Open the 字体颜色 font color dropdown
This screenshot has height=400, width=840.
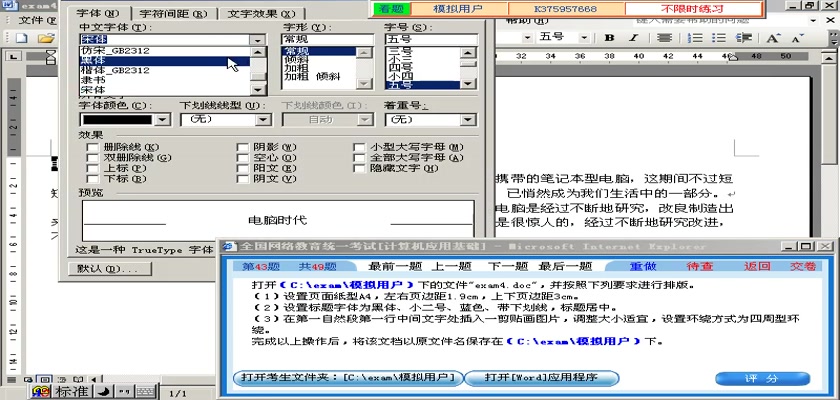[x=162, y=119]
